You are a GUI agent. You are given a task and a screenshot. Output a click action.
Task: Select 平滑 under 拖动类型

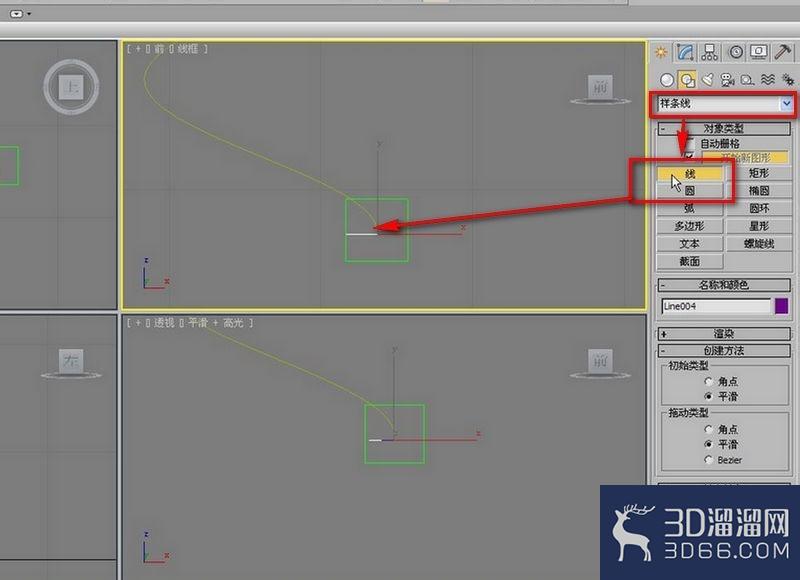(x=708, y=444)
